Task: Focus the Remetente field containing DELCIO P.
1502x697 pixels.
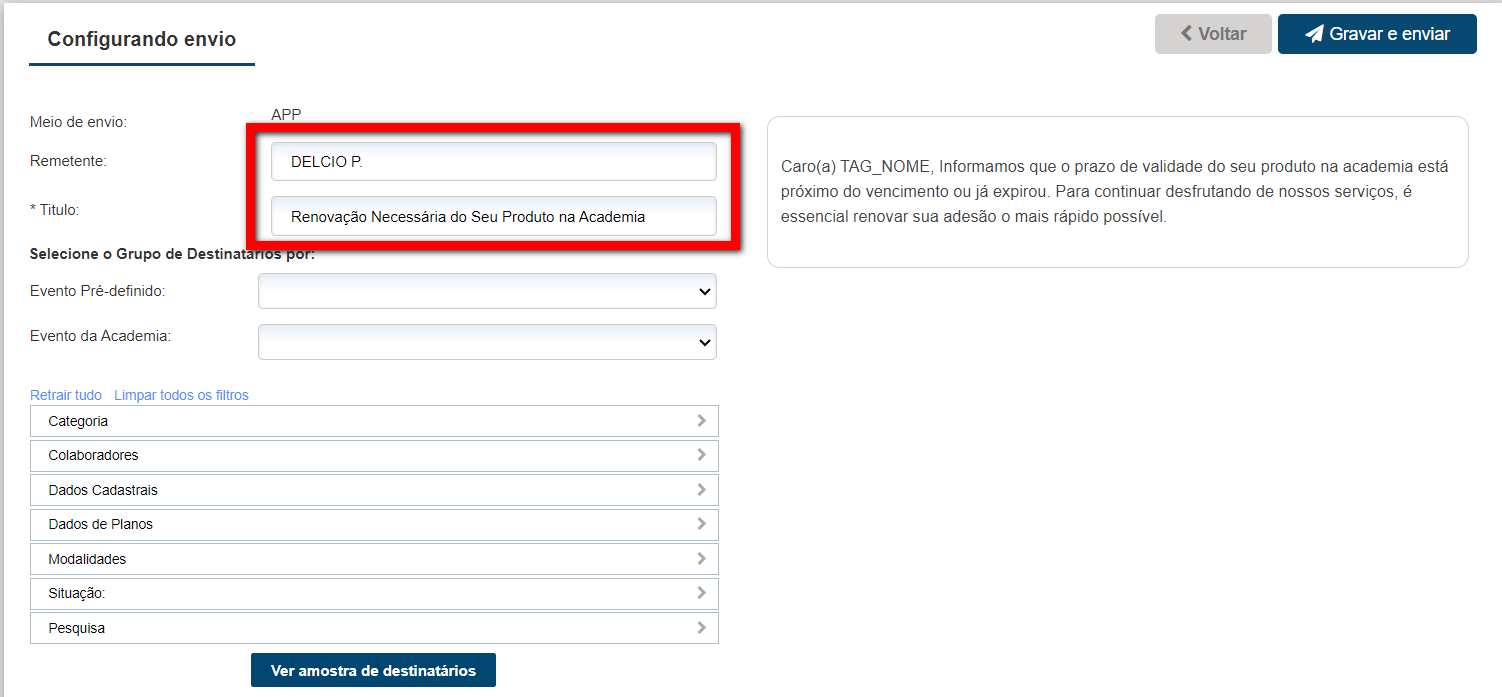Action: point(493,161)
